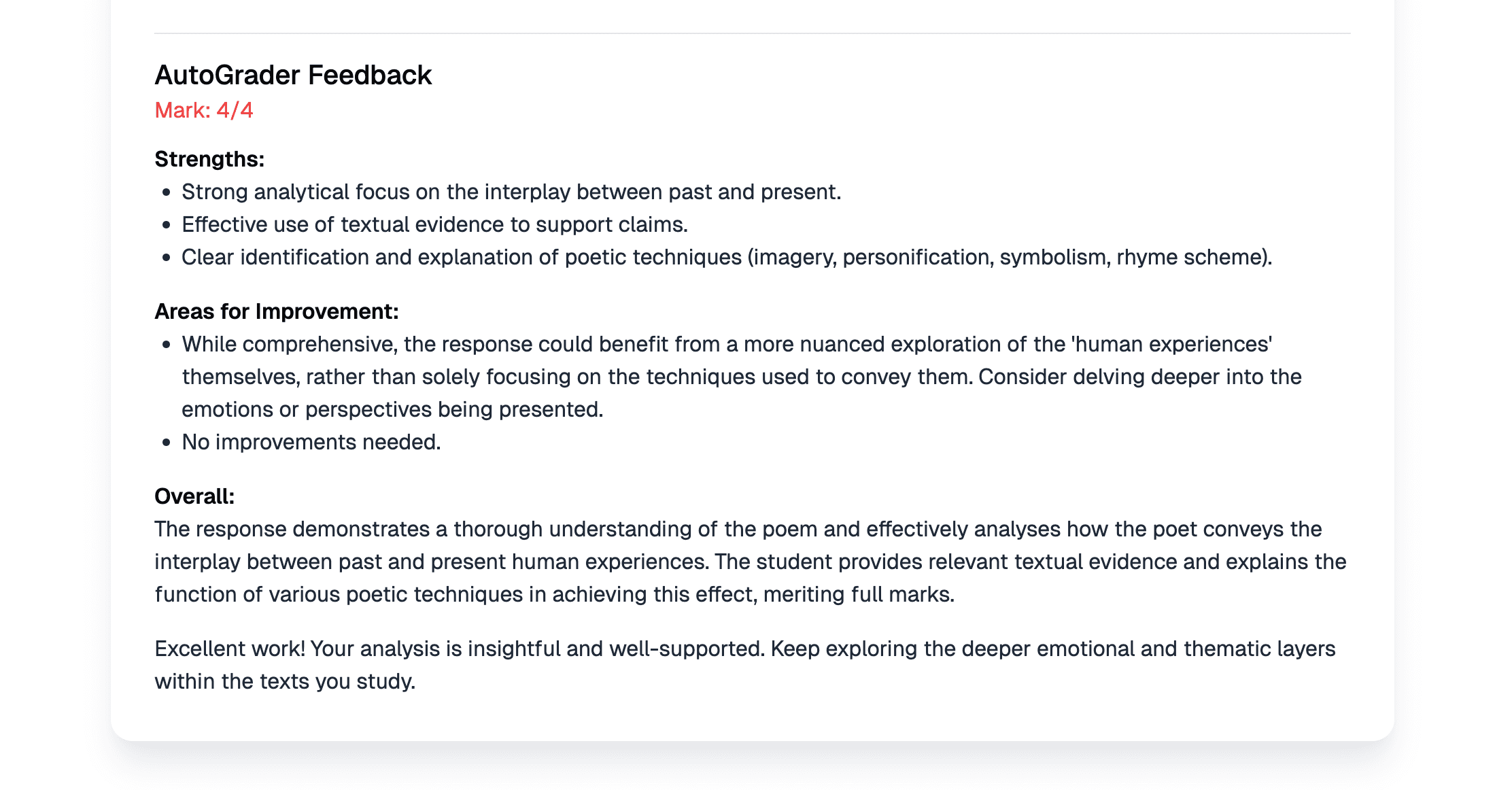1512x790 pixels.
Task: Click the poetic techniques strength bullet
Action: [727, 257]
